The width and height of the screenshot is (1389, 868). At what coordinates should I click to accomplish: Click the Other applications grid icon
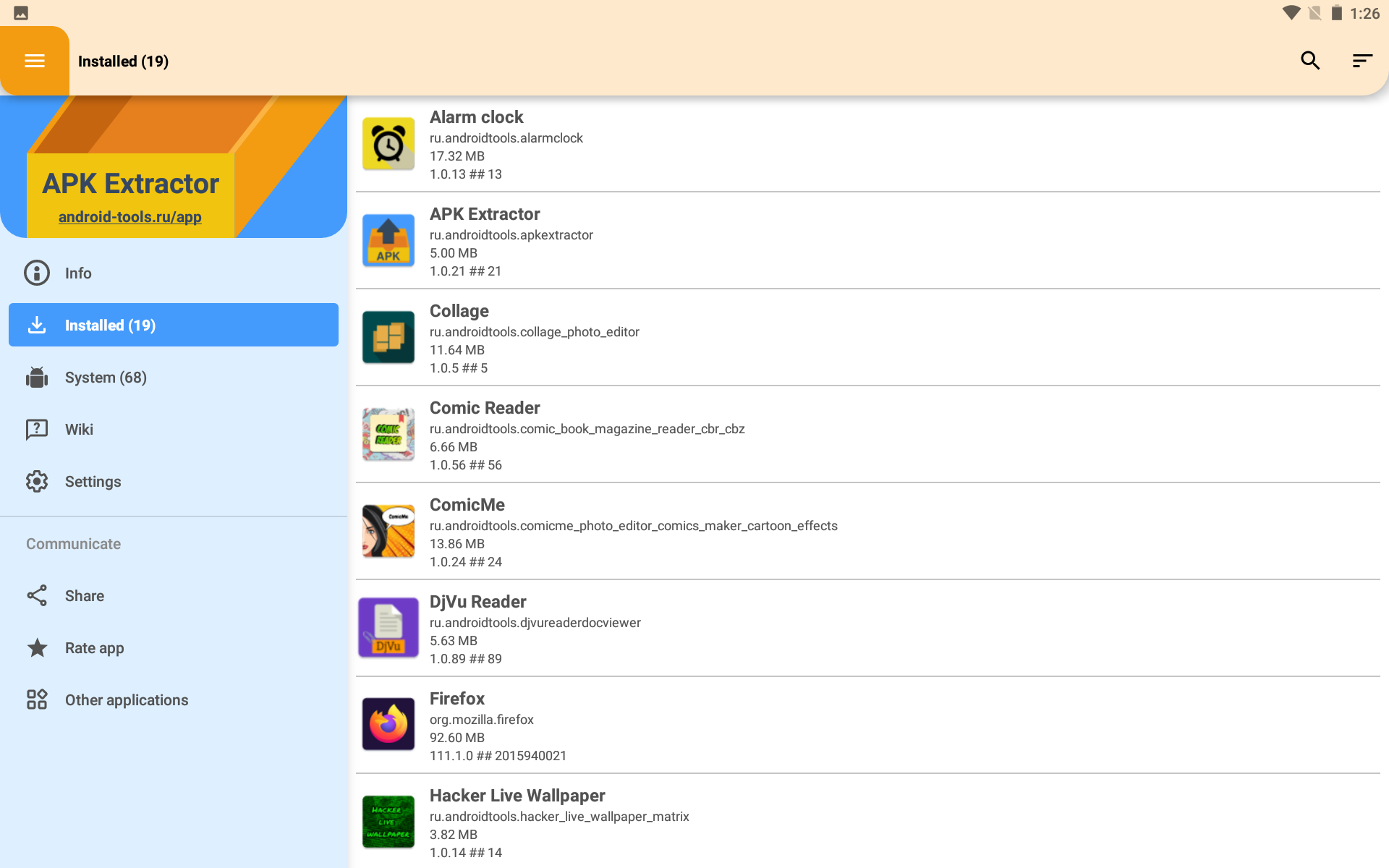[x=37, y=699]
